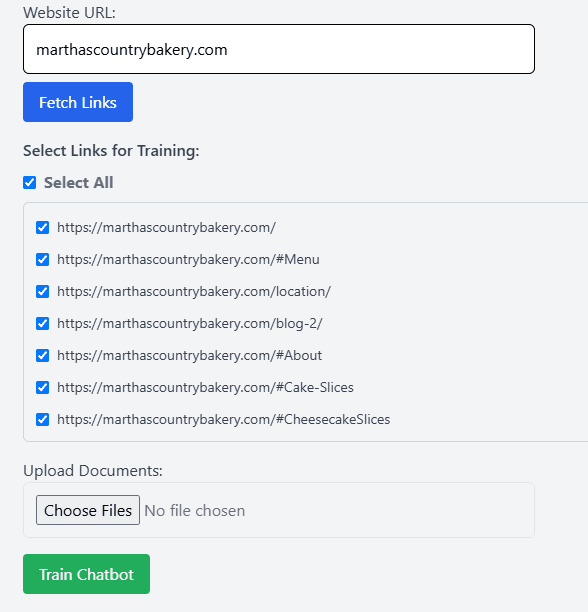Image resolution: width=588 pixels, height=612 pixels.
Task: Click the location/ URL text
Action: (x=194, y=291)
